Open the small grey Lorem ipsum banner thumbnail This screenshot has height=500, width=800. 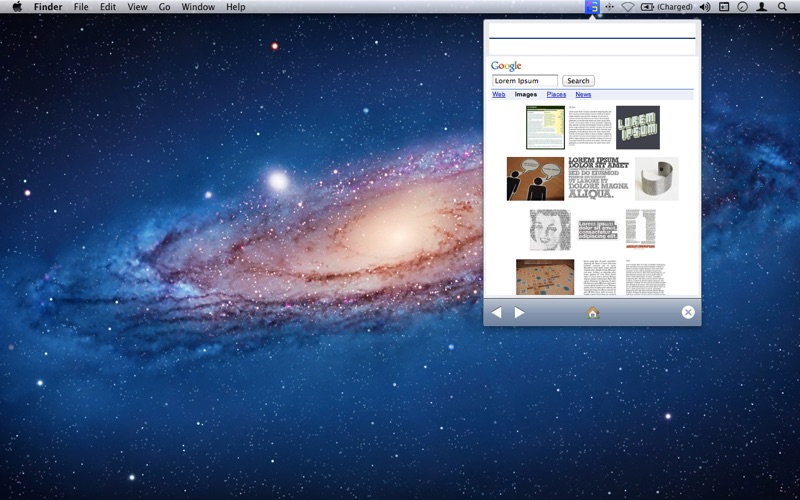[598, 230]
